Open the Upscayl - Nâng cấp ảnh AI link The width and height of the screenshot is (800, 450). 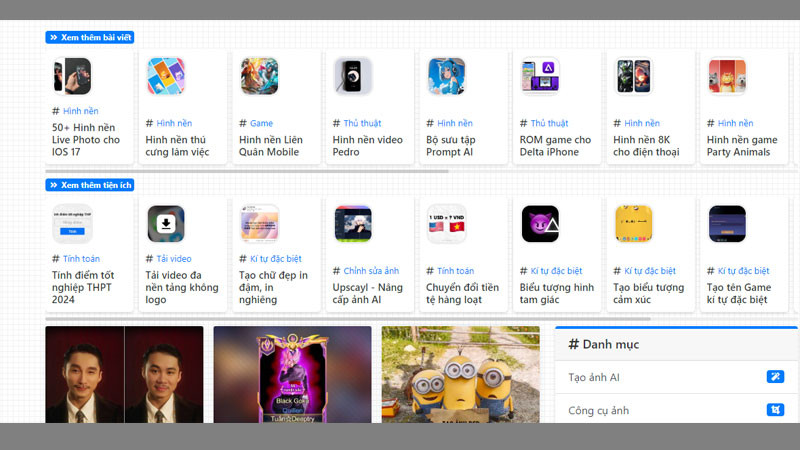point(367,293)
